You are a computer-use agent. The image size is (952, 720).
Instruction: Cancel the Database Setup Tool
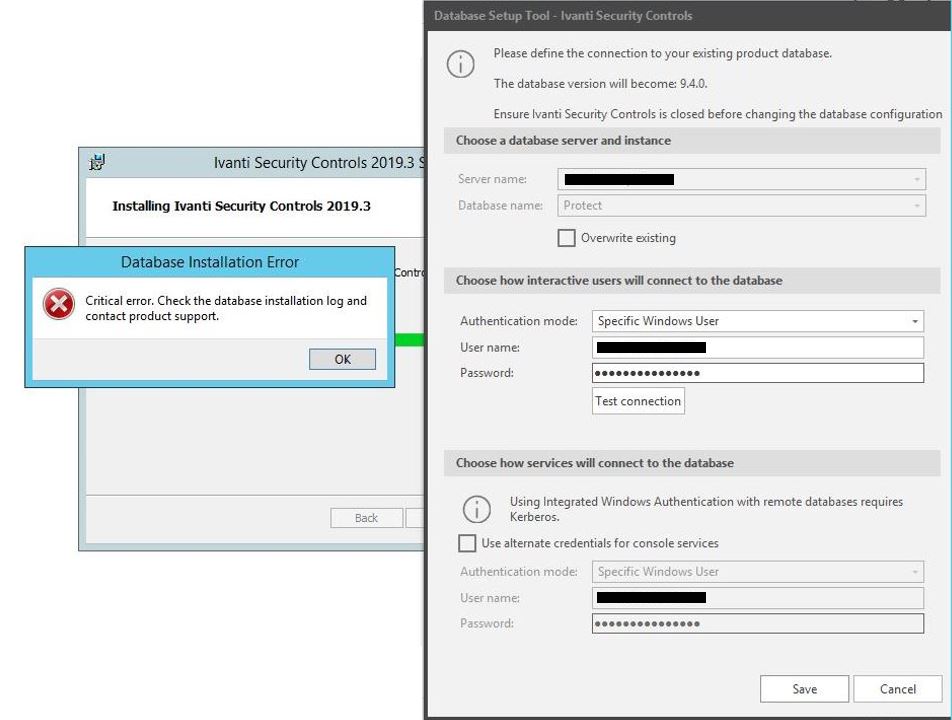896,688
